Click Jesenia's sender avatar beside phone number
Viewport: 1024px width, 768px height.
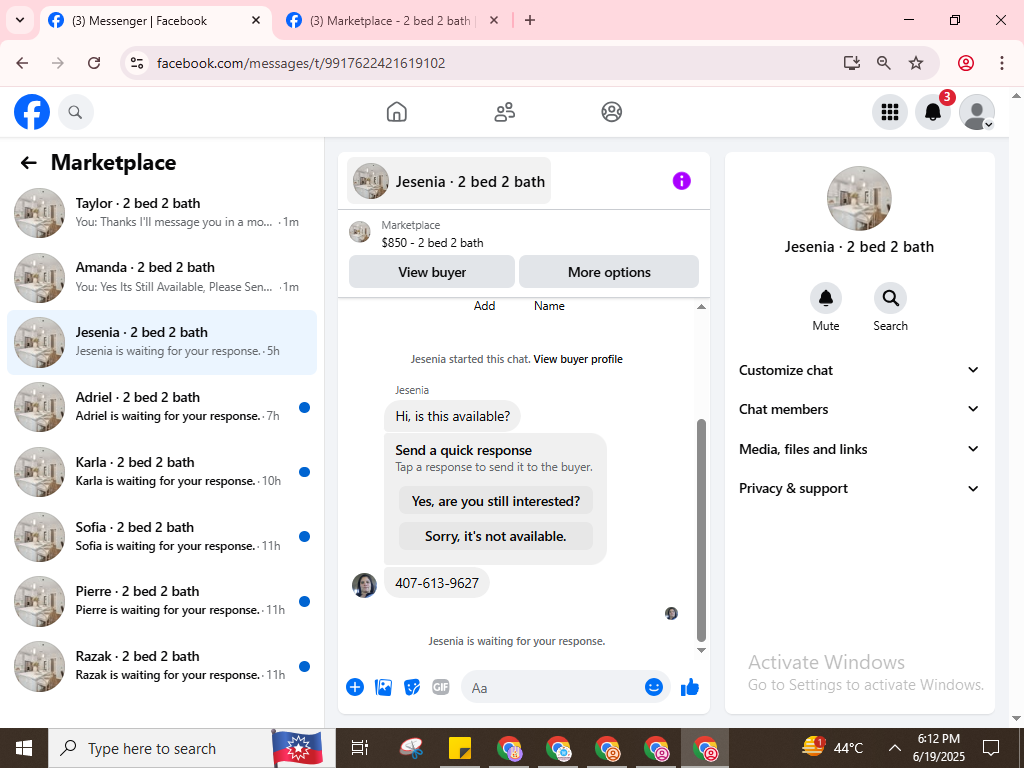(x=364, y=585)
